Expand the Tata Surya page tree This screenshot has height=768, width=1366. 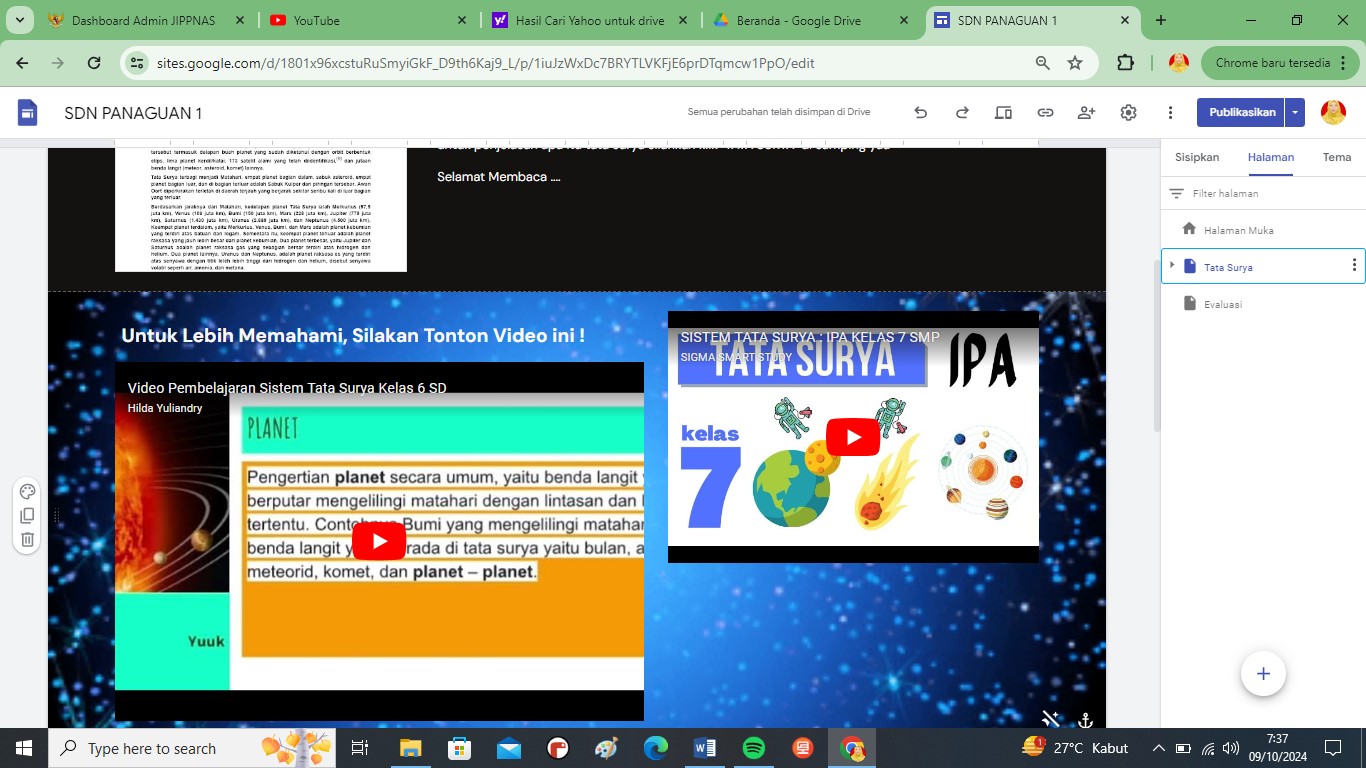[x=1172, y=266]
